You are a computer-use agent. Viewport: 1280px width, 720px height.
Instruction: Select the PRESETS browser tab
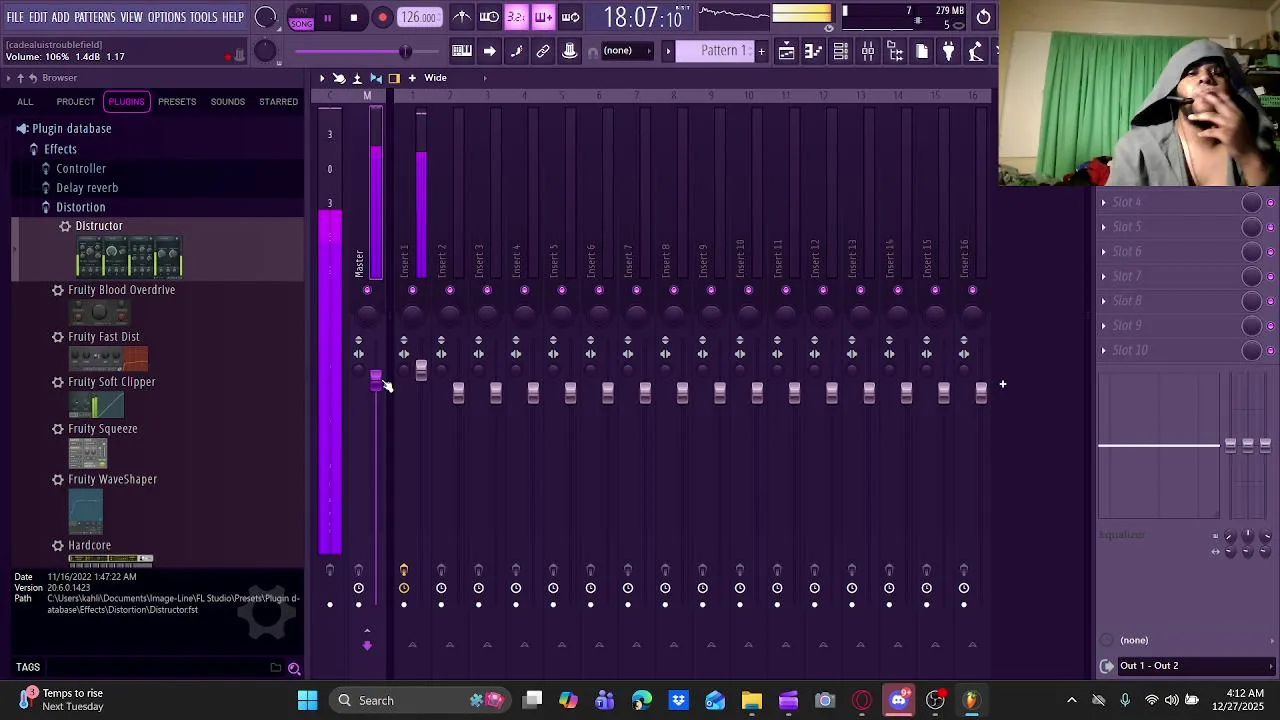(177, 101)
